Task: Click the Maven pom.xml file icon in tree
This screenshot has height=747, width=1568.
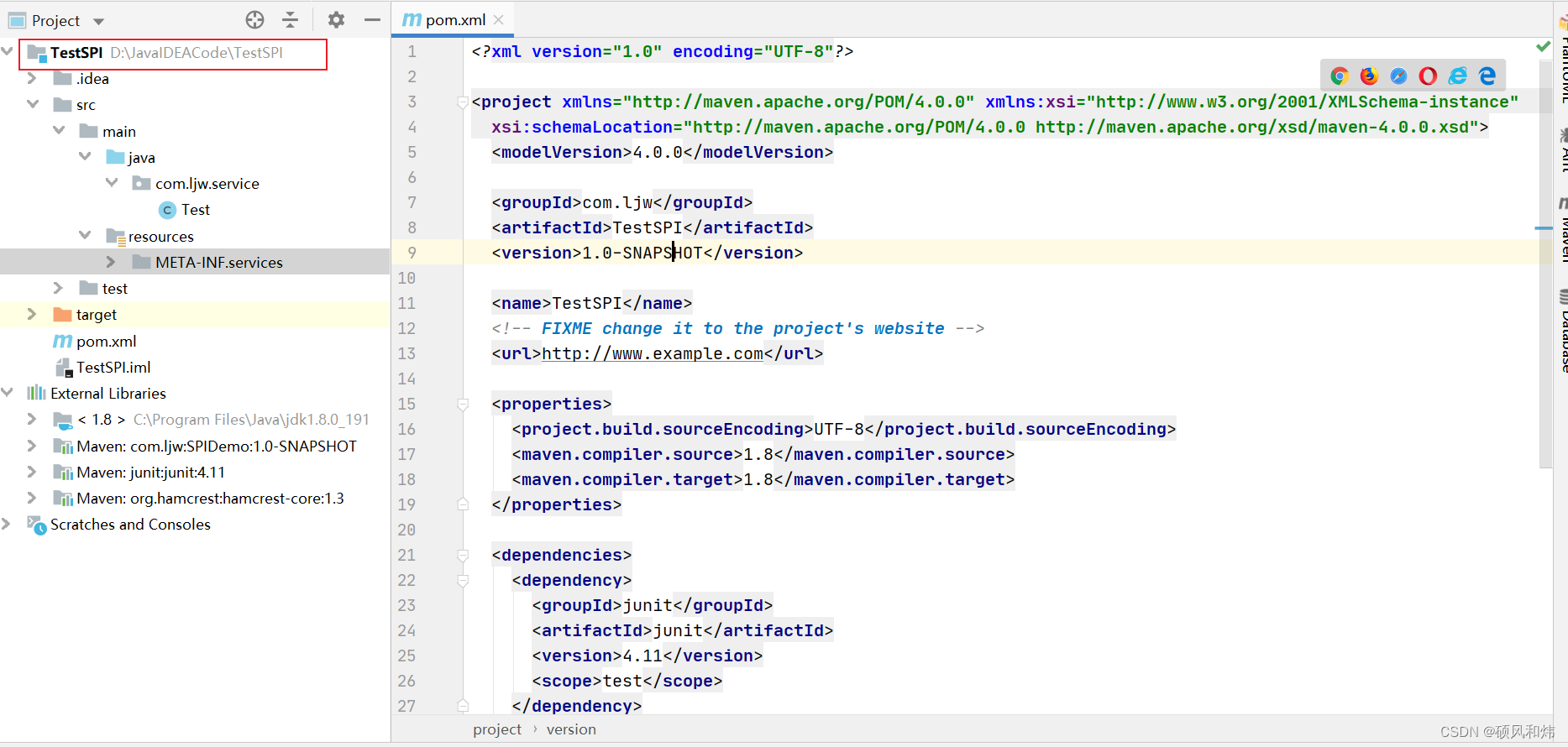Action: click(x=62, y=341)
